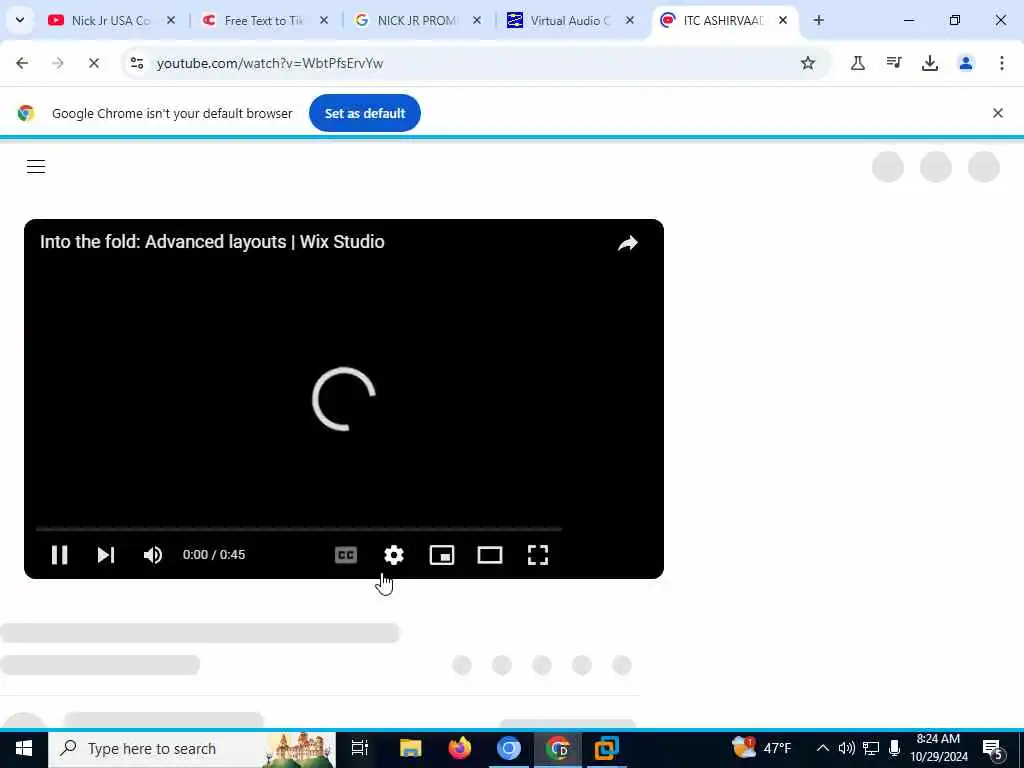Enable miniplayer mode
The height and width of the screenshot is (768, 1024).
(x=441, y=555)
